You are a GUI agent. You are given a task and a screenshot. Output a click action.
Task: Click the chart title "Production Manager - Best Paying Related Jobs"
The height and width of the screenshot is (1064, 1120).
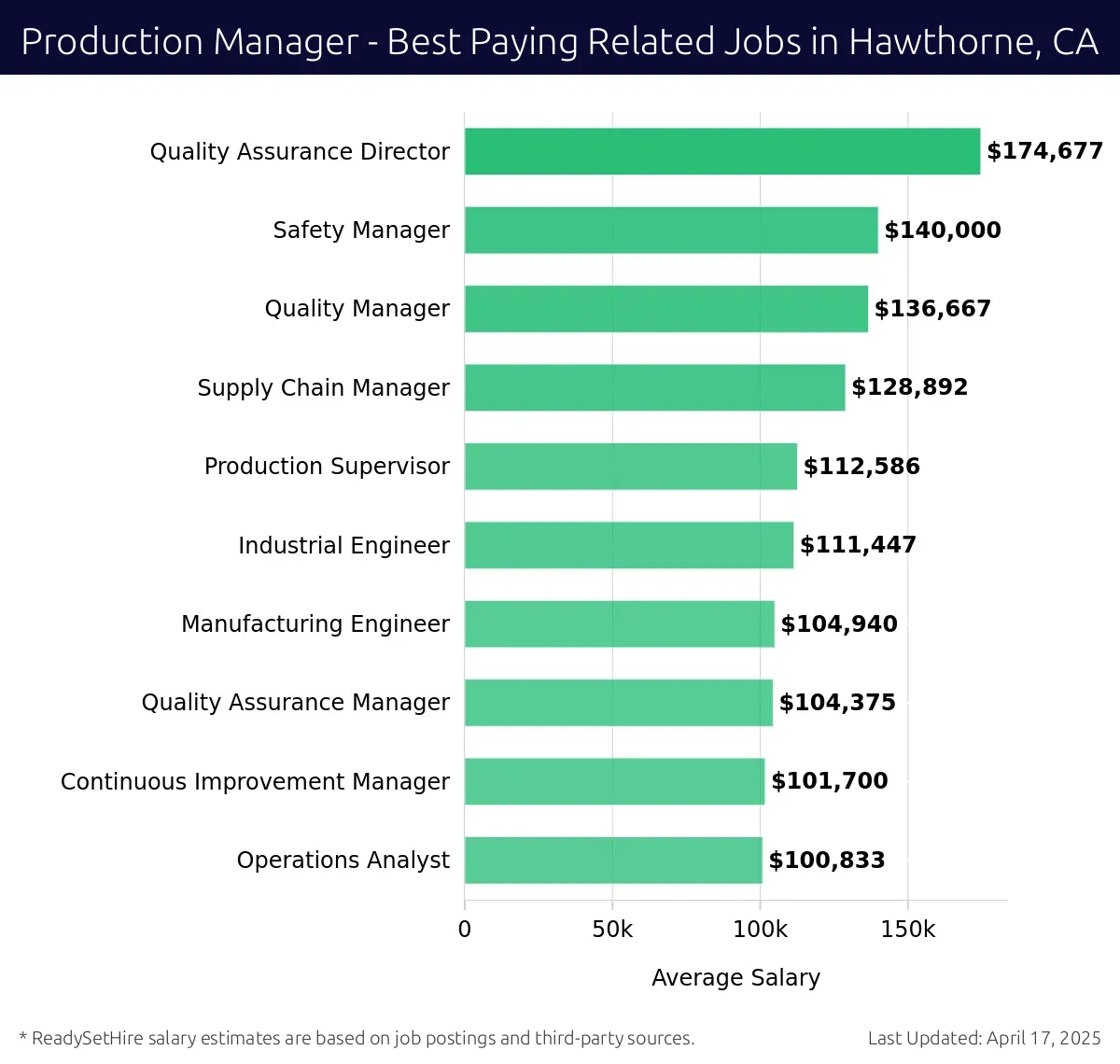tap(559, 42)
